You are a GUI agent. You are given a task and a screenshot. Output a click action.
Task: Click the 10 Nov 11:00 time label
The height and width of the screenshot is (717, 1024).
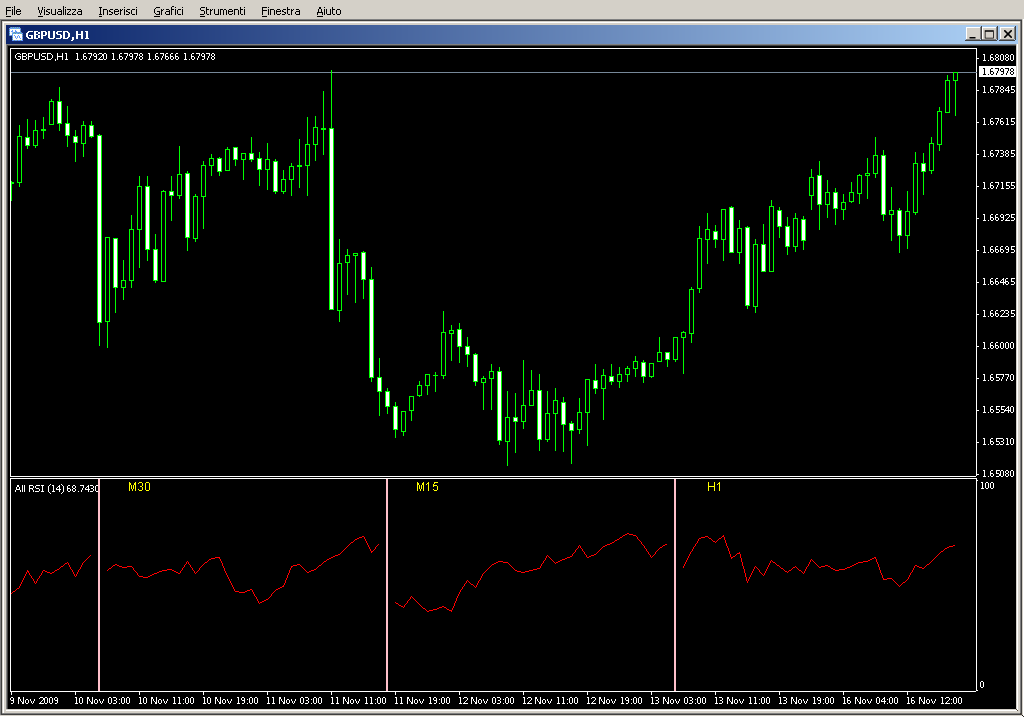[x=166, y=701]
